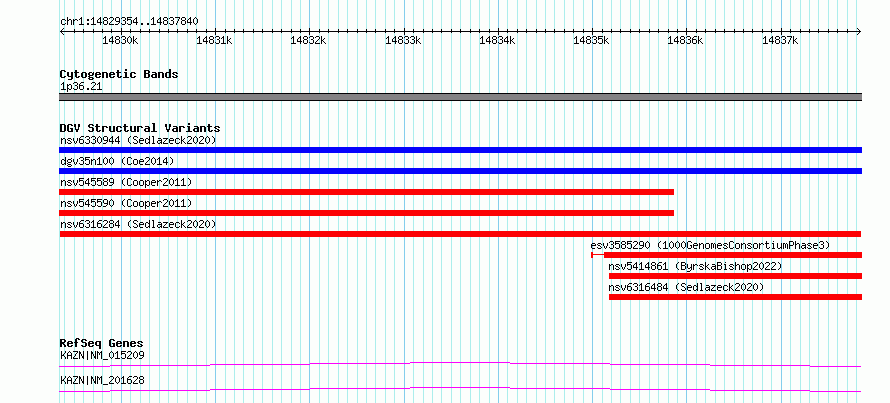The image size is (890, 403).
Task: Select the red nsv545590 variant bar
Action: tap(367, 213)
